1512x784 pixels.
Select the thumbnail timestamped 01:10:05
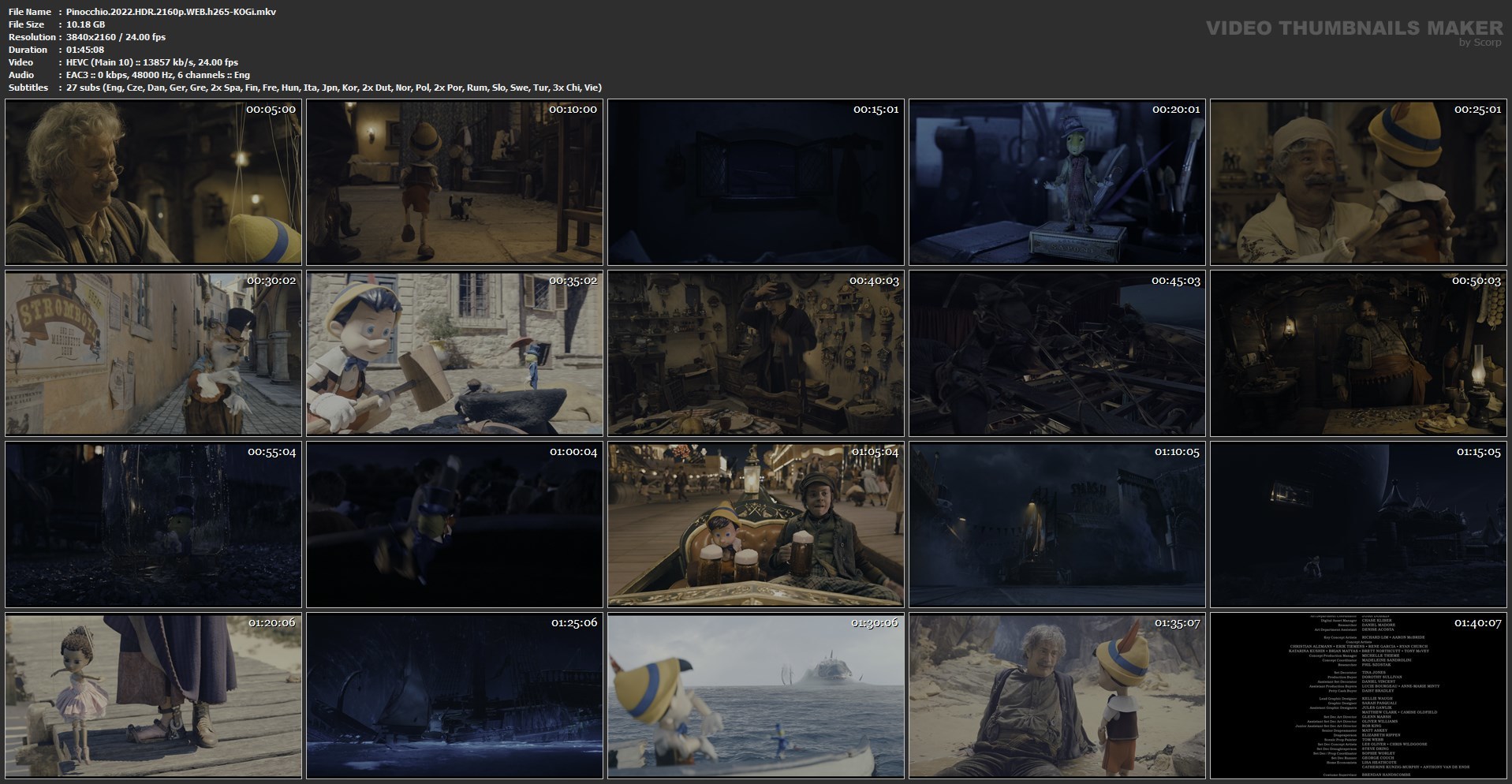1057,525
